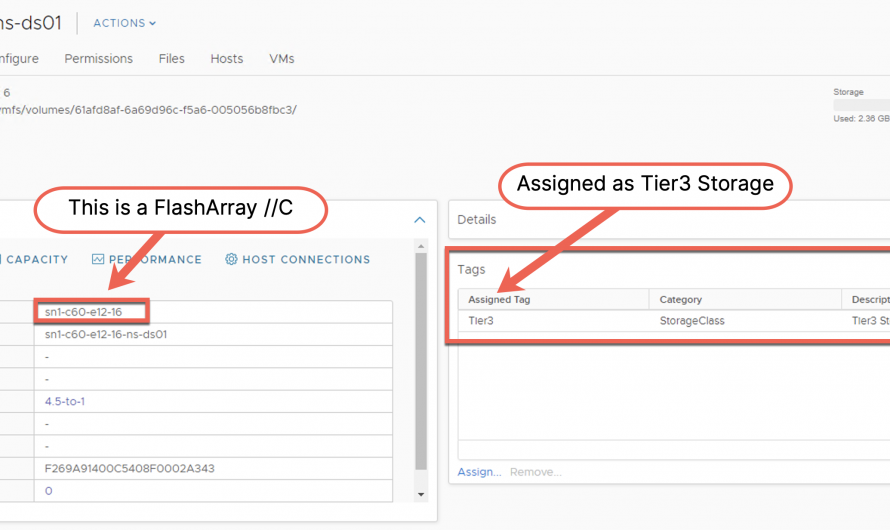Collapse the FlashArray panel using chevron

pos(419,220)
